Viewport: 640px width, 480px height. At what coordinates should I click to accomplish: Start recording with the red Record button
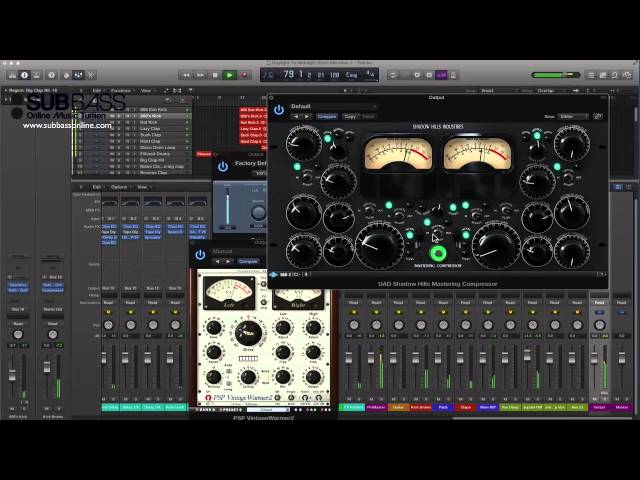tap(244, 75)
